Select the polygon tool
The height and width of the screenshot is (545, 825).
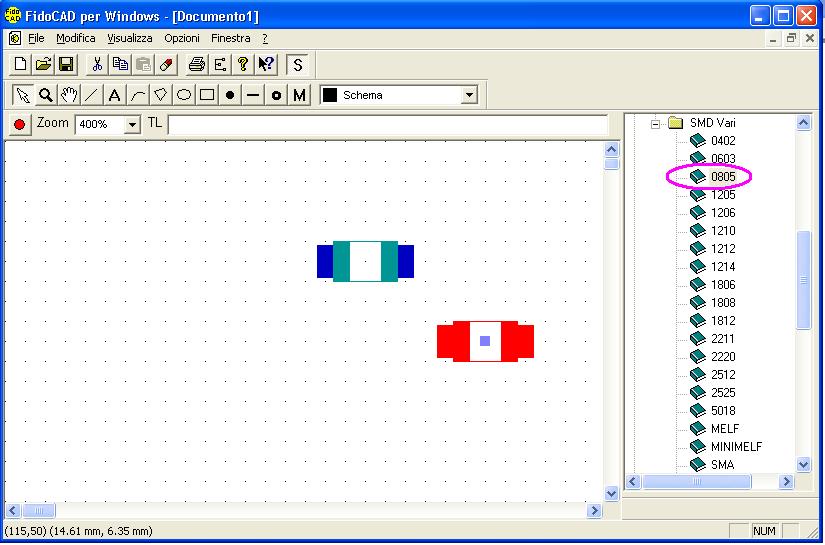160,95
